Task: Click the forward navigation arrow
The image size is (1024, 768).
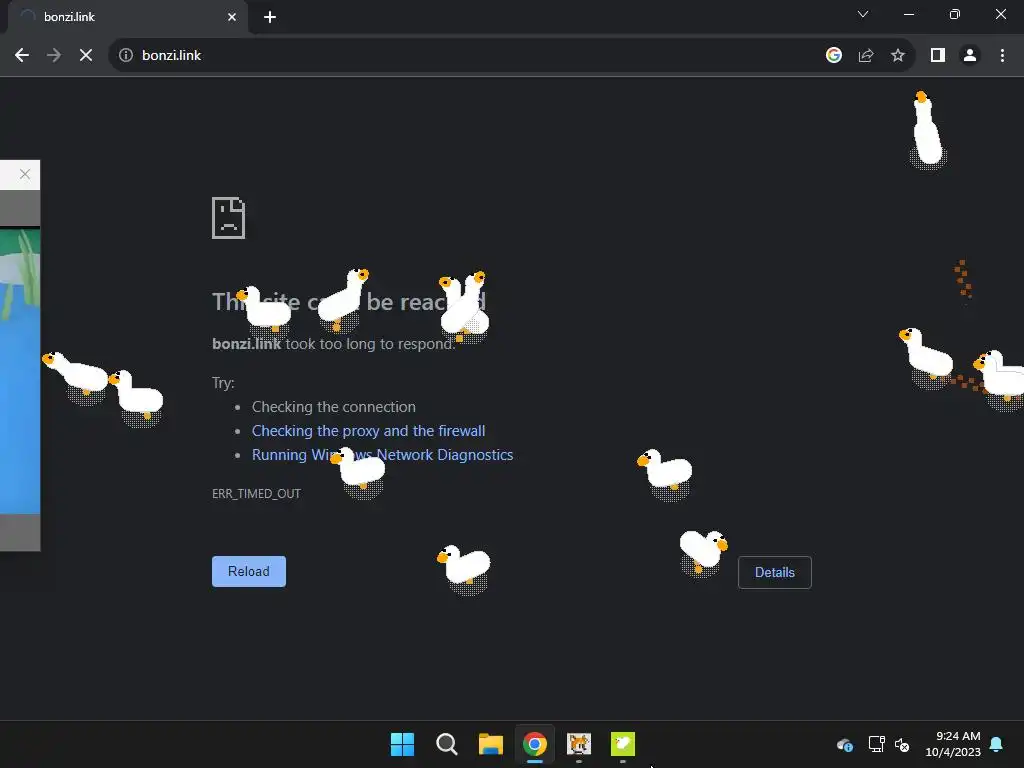Action: pyautogui.click(x=54, y=56)
